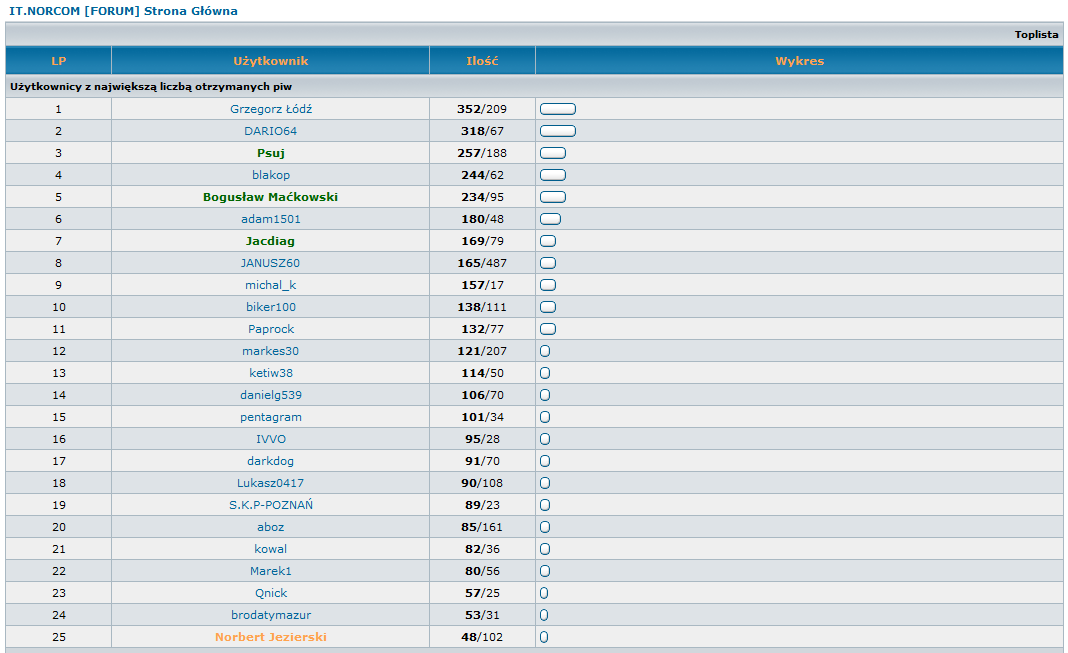
Task: Click the LP column header
Action: (x=59, y=61)
